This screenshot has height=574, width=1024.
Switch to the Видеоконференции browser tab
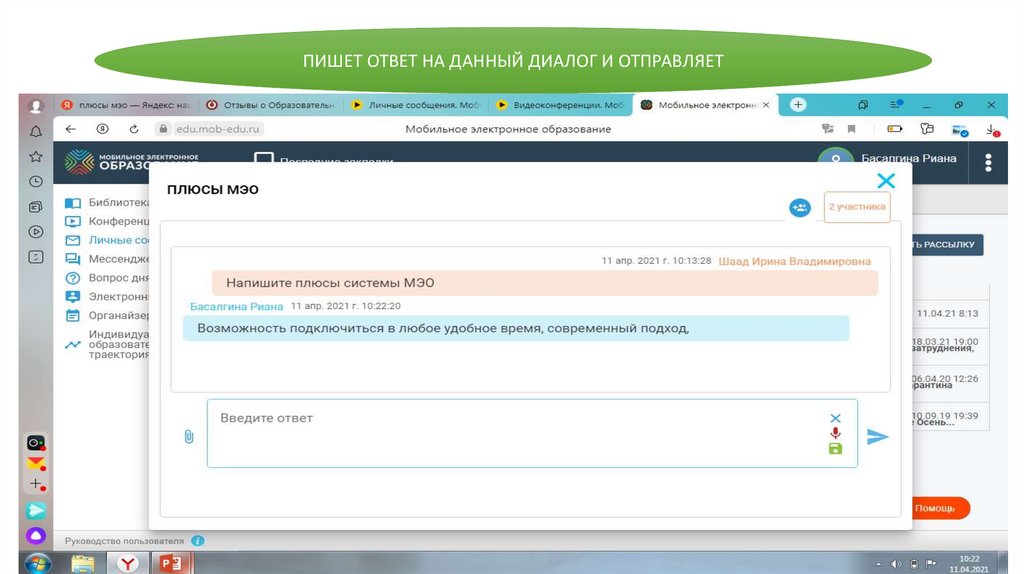tap(560, 105)
